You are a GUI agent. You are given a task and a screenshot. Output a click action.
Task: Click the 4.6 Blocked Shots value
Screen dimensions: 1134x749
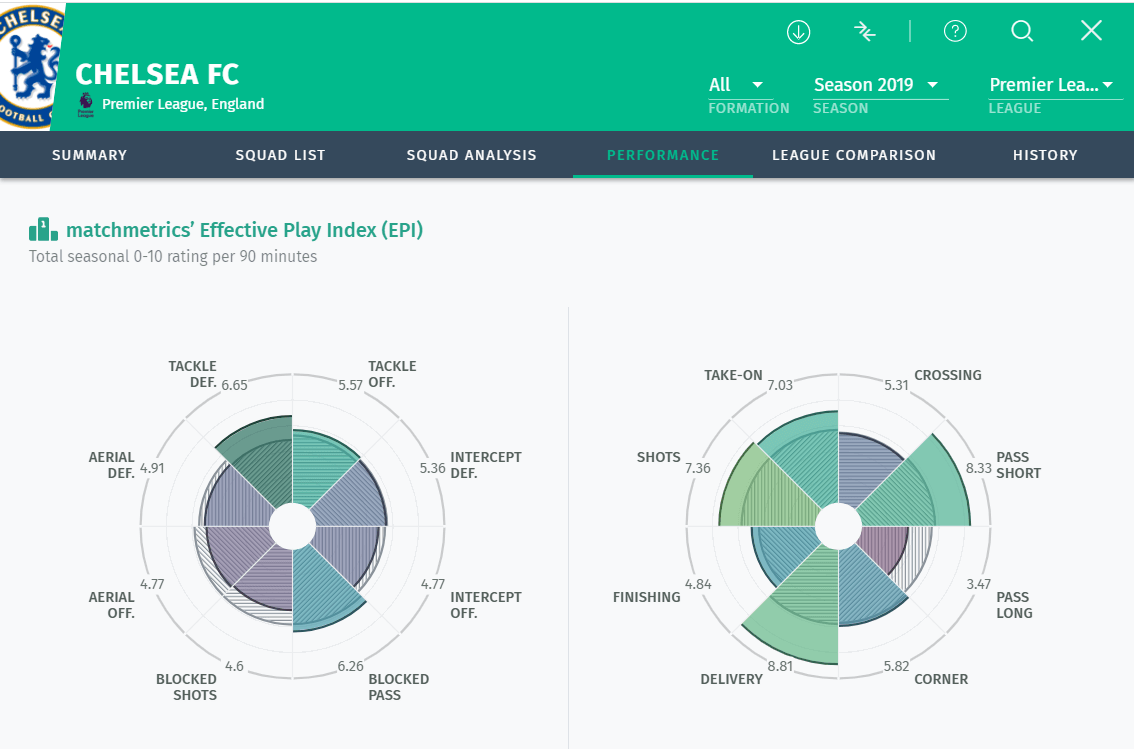pyautogui.click(x=234, y=666)
